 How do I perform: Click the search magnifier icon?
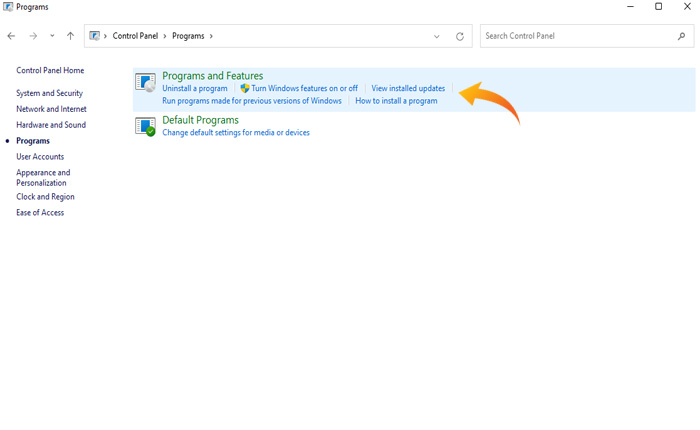click(682, 36)
